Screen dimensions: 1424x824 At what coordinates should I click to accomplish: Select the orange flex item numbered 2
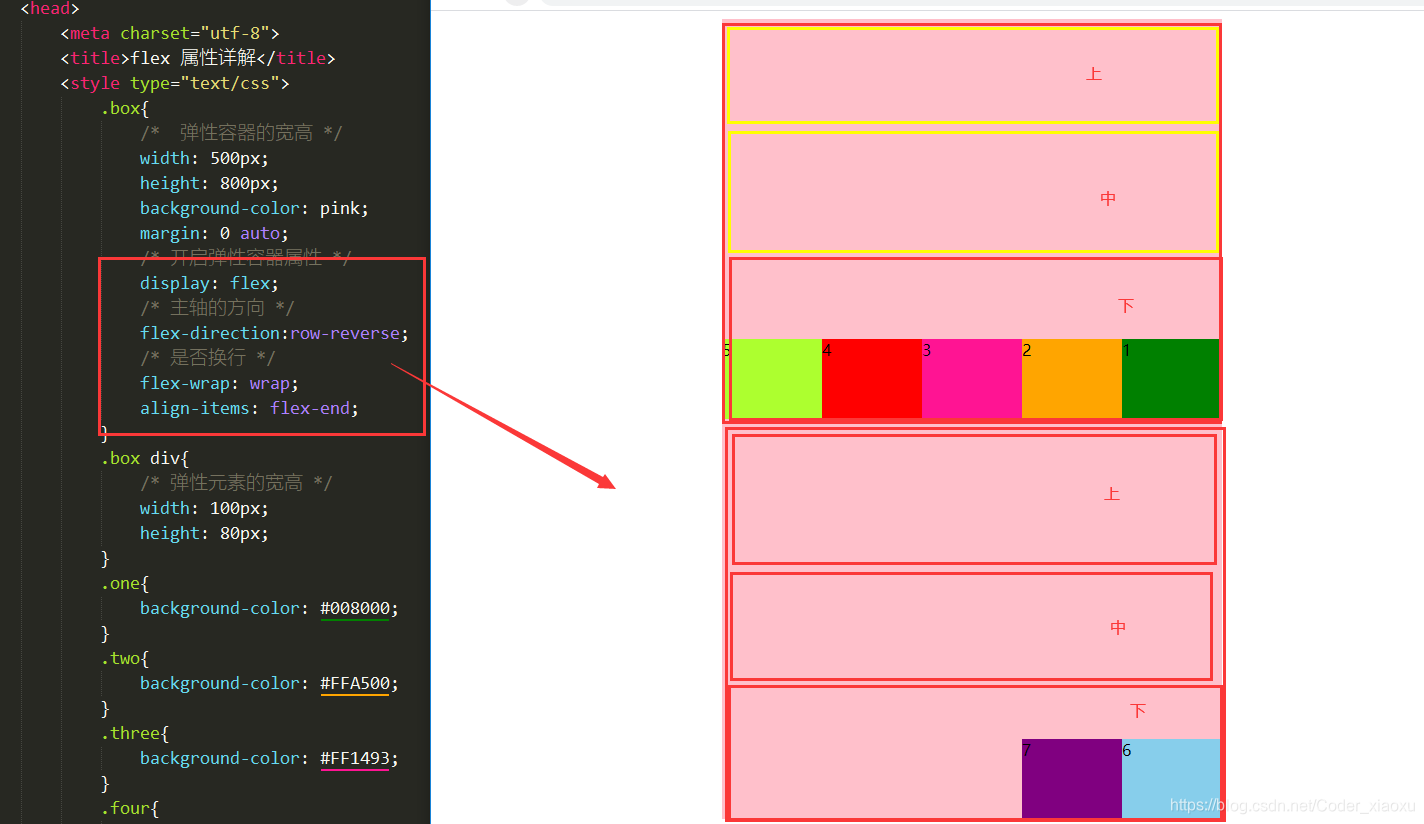pos(1072,378)
